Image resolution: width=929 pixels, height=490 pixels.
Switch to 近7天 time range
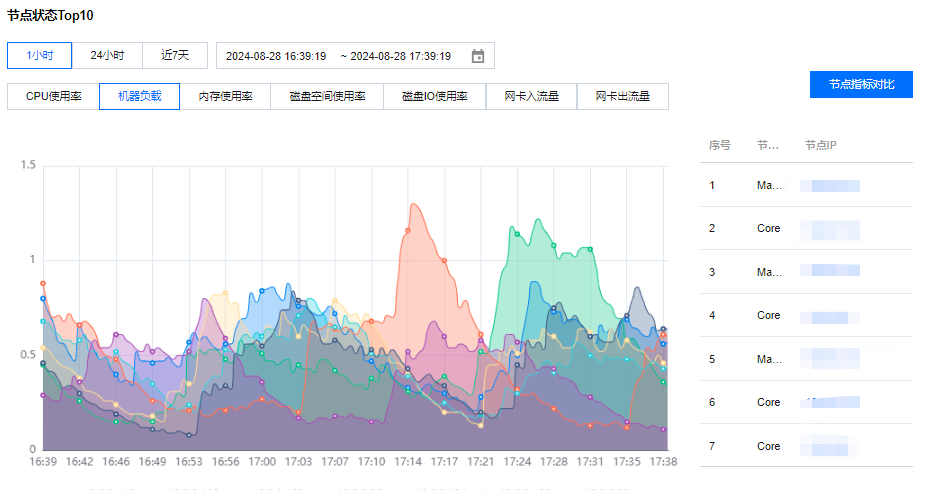coord(176,56)
